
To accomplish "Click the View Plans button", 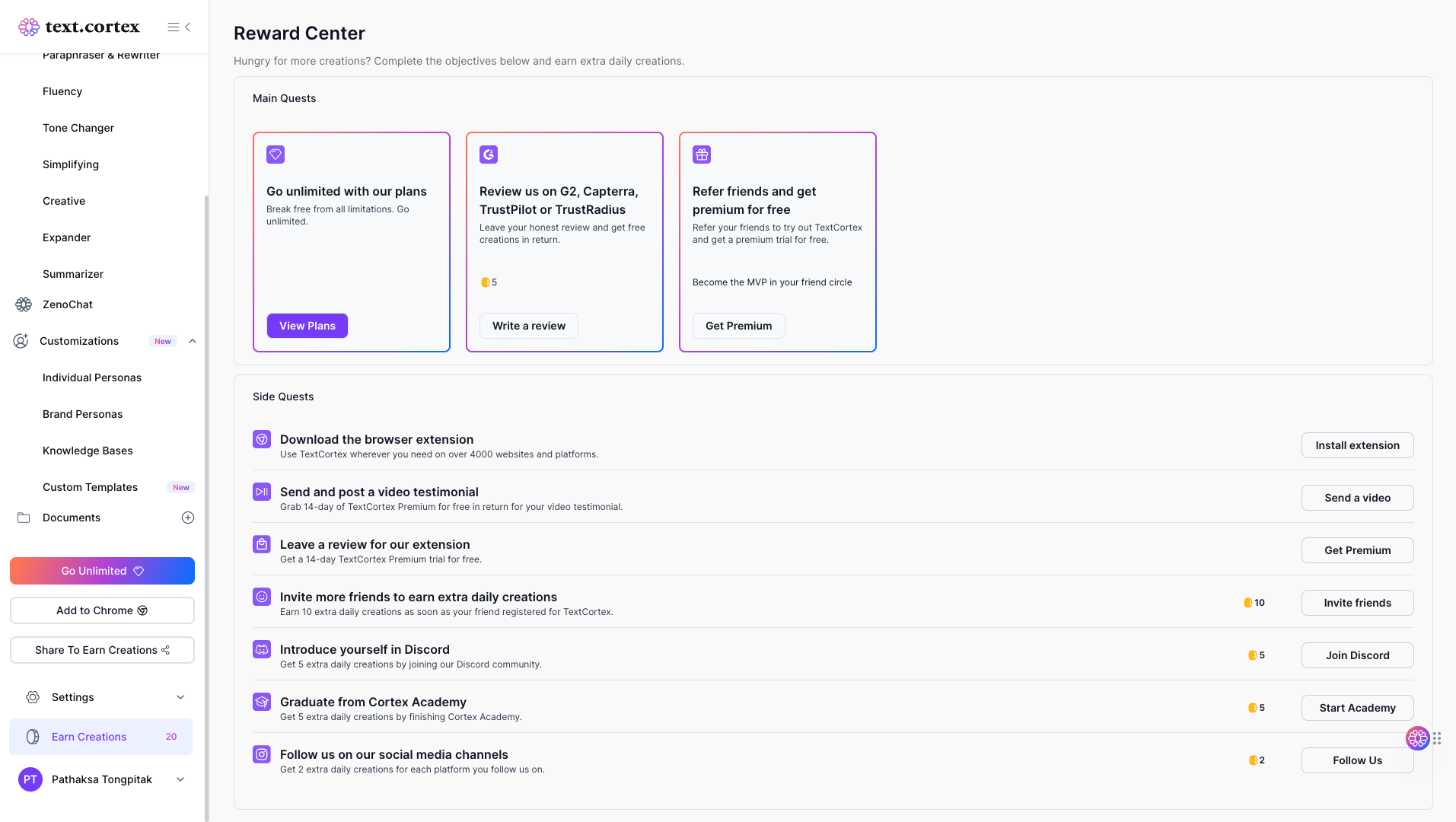I will 307,326.
